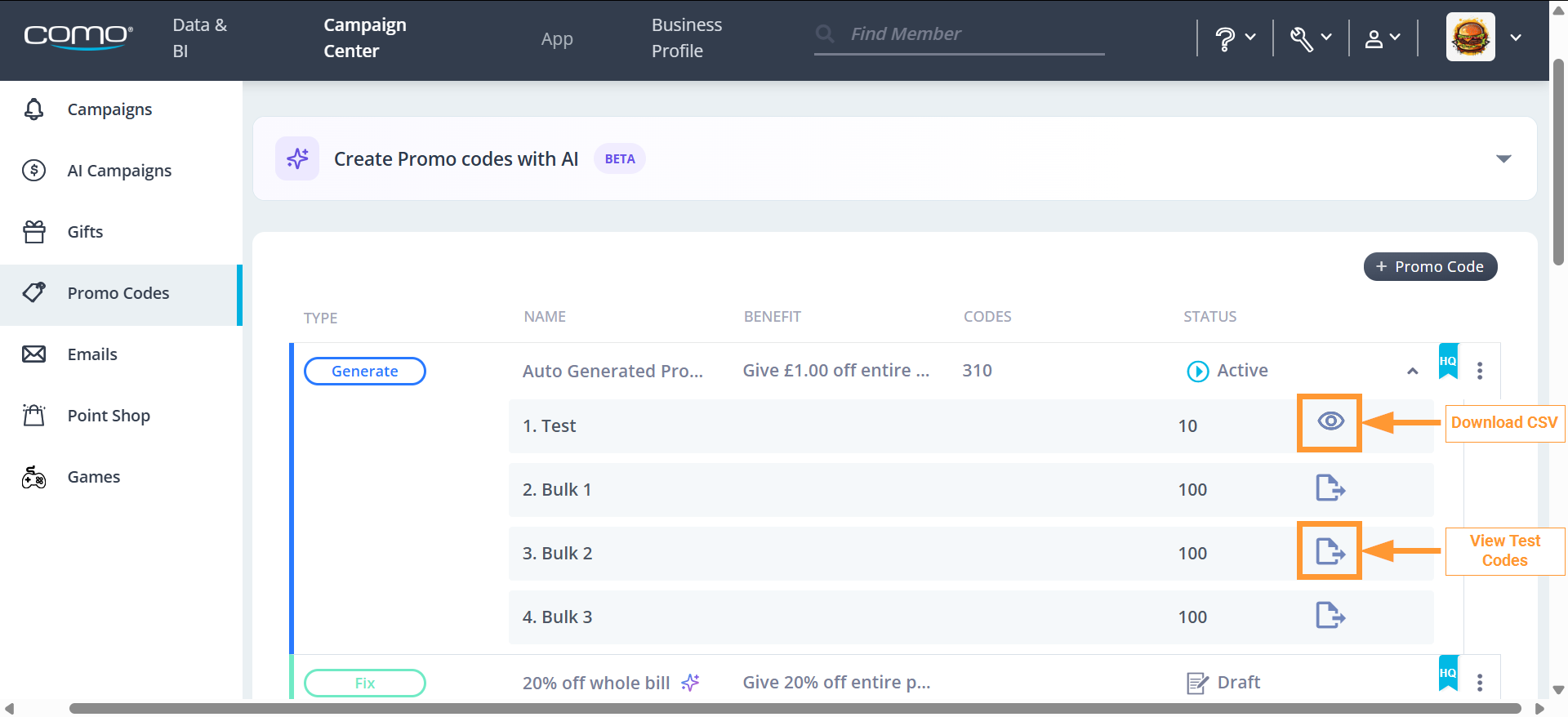
Task: Expand the Create Promo codes with AI panel
Action: 1503,158
